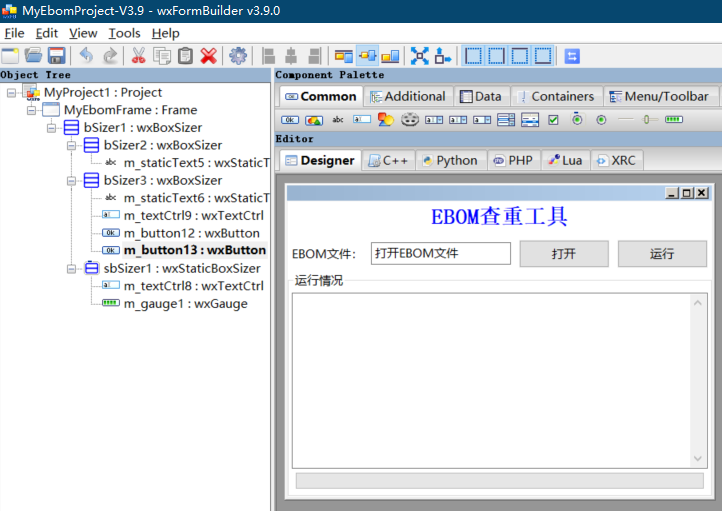Copy the selected object
Screen dimensions: 722x511
162,56
